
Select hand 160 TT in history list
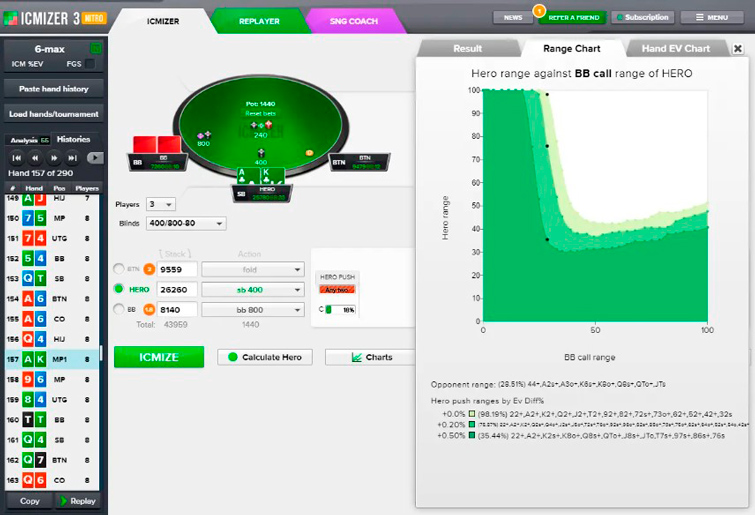pyautogui.click(x=52, y=420)
